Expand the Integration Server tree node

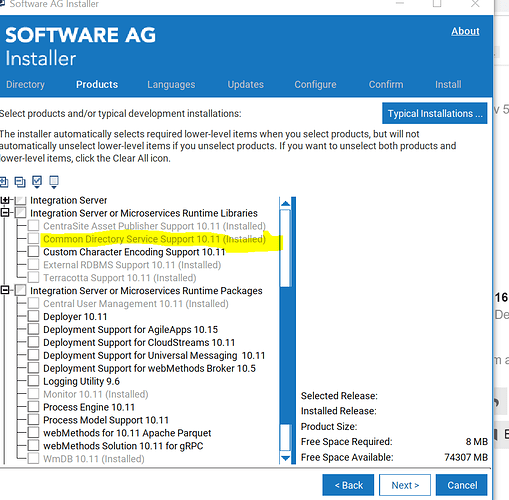[5, 200]
